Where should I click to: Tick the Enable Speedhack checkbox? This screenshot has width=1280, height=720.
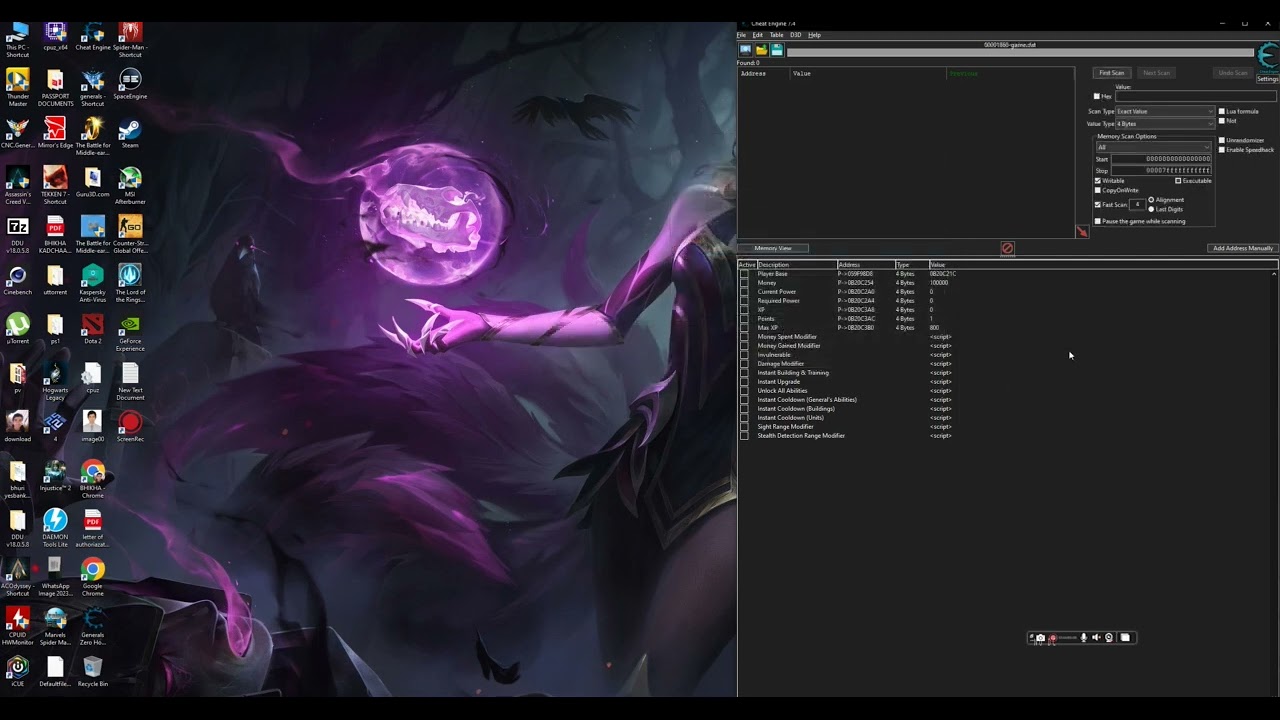1222,149
